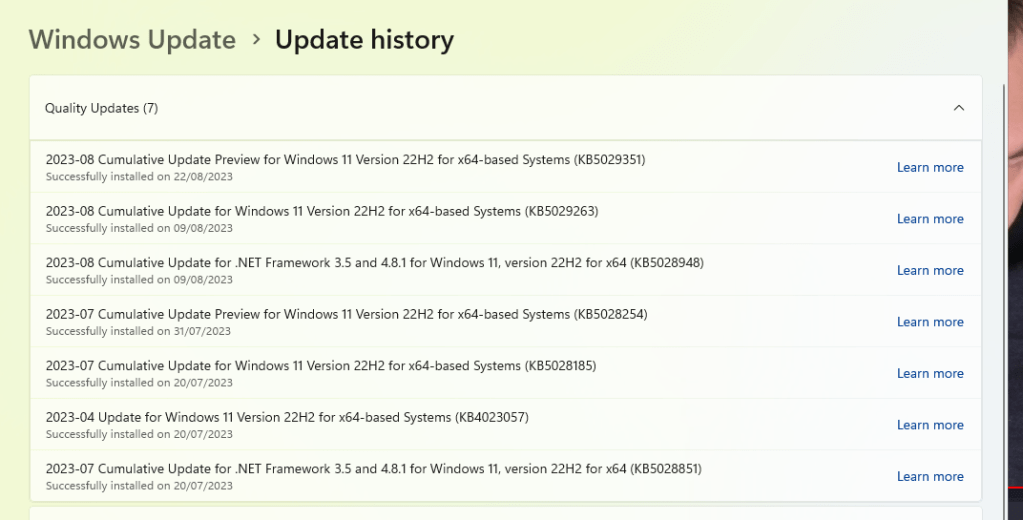Screen dimensions: 1023x520
Task: Select the 2023-08 Cumulative Update Preview entry
Action: 506,167
